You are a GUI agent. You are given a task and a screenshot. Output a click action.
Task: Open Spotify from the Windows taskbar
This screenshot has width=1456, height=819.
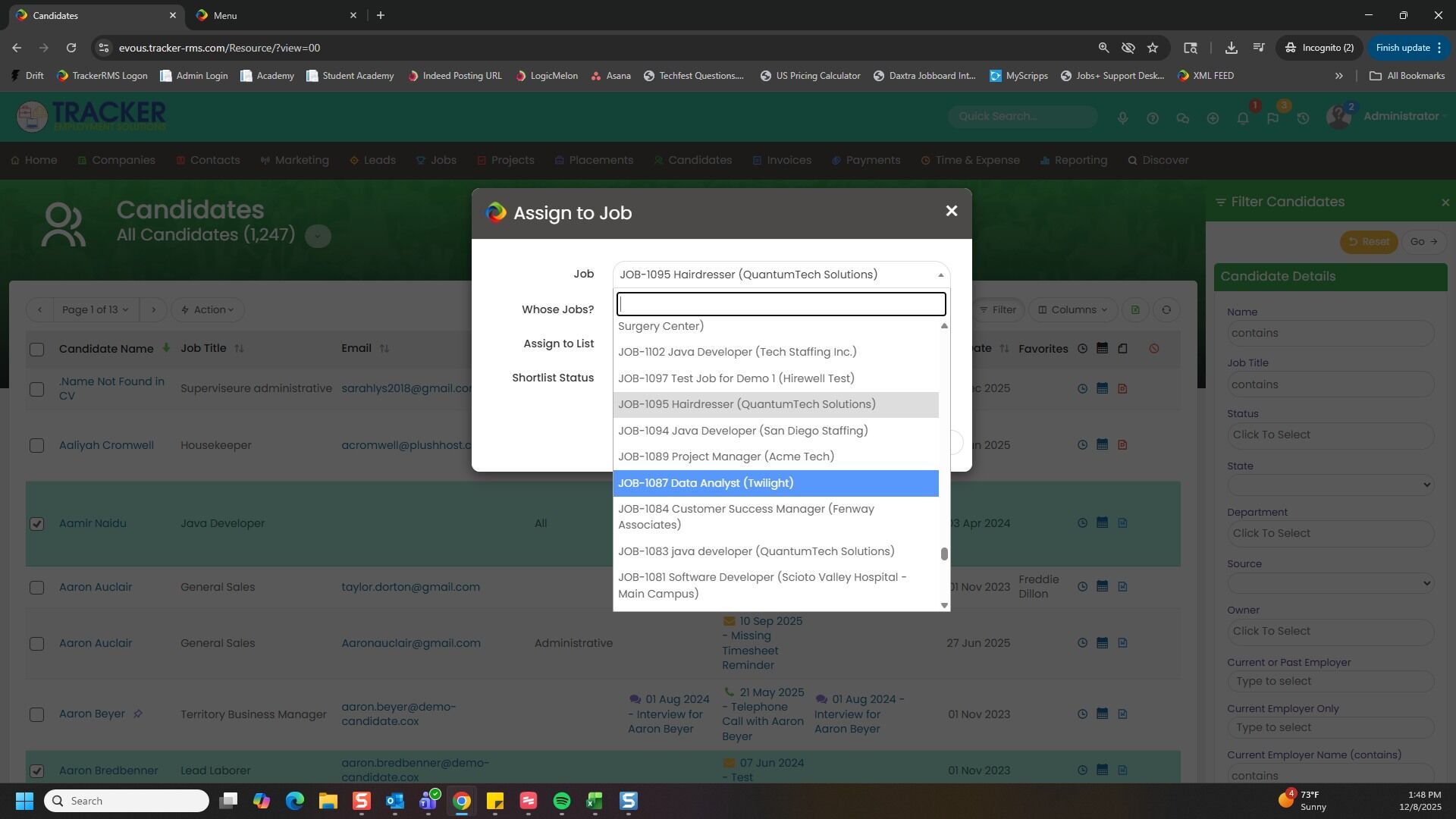(x=561, y=801)
